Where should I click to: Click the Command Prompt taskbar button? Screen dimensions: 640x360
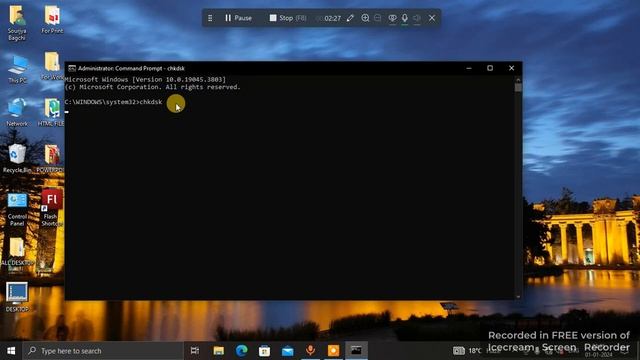click(x=356, y=351)
